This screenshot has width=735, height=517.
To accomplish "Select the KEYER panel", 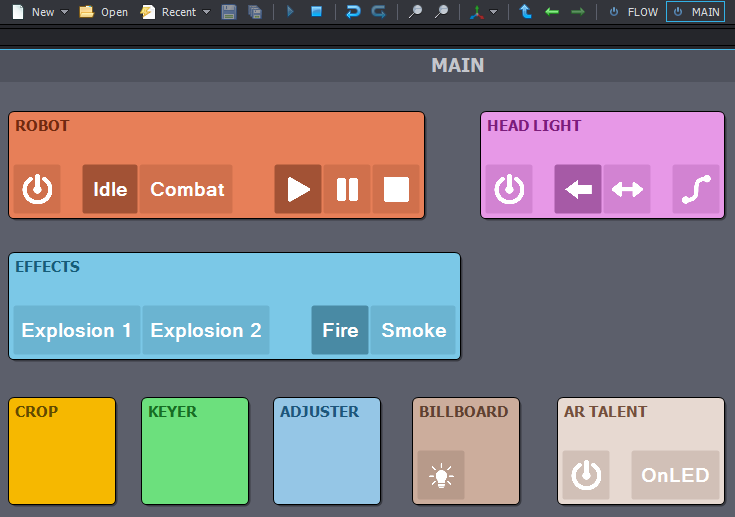I will point(195,451).
